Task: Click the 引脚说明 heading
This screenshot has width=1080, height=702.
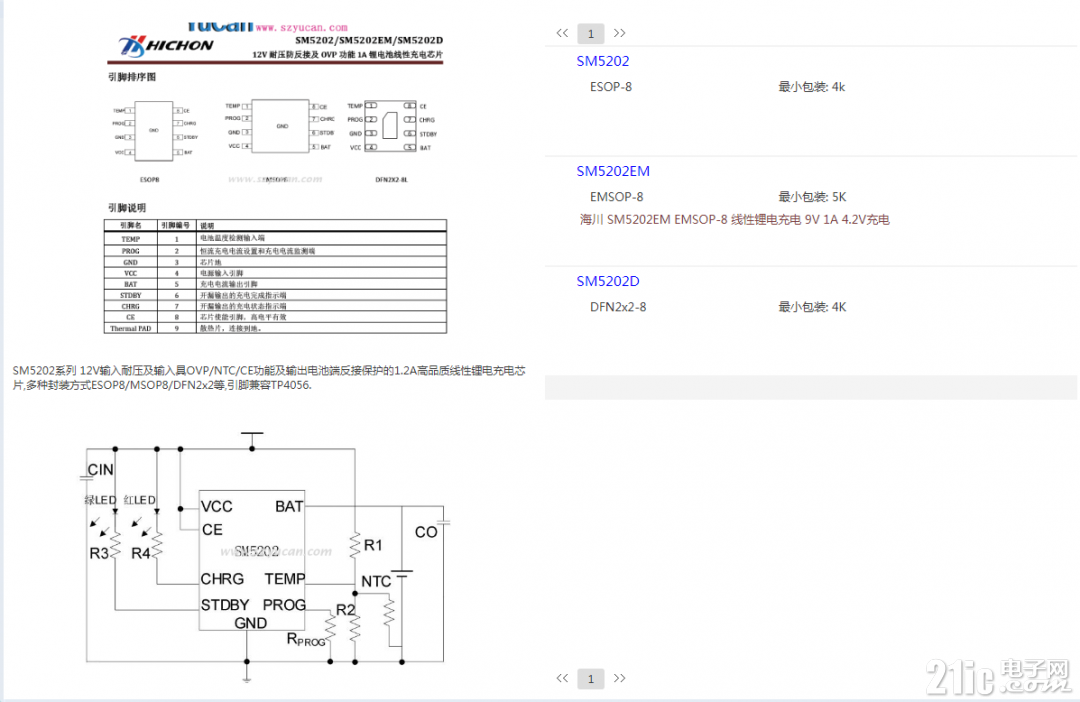Action: 127,207
